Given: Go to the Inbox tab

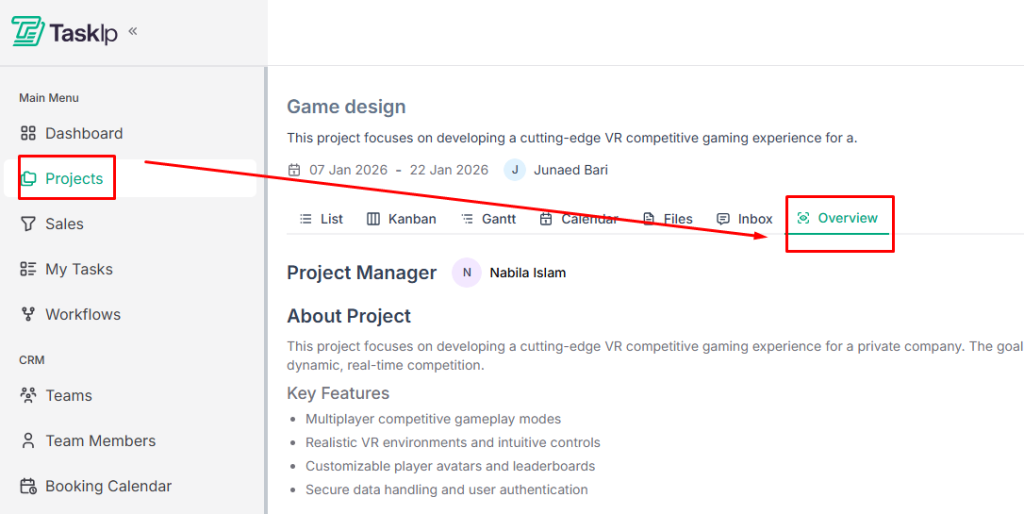Looking at the screenshot, I should tap(745, 219).
